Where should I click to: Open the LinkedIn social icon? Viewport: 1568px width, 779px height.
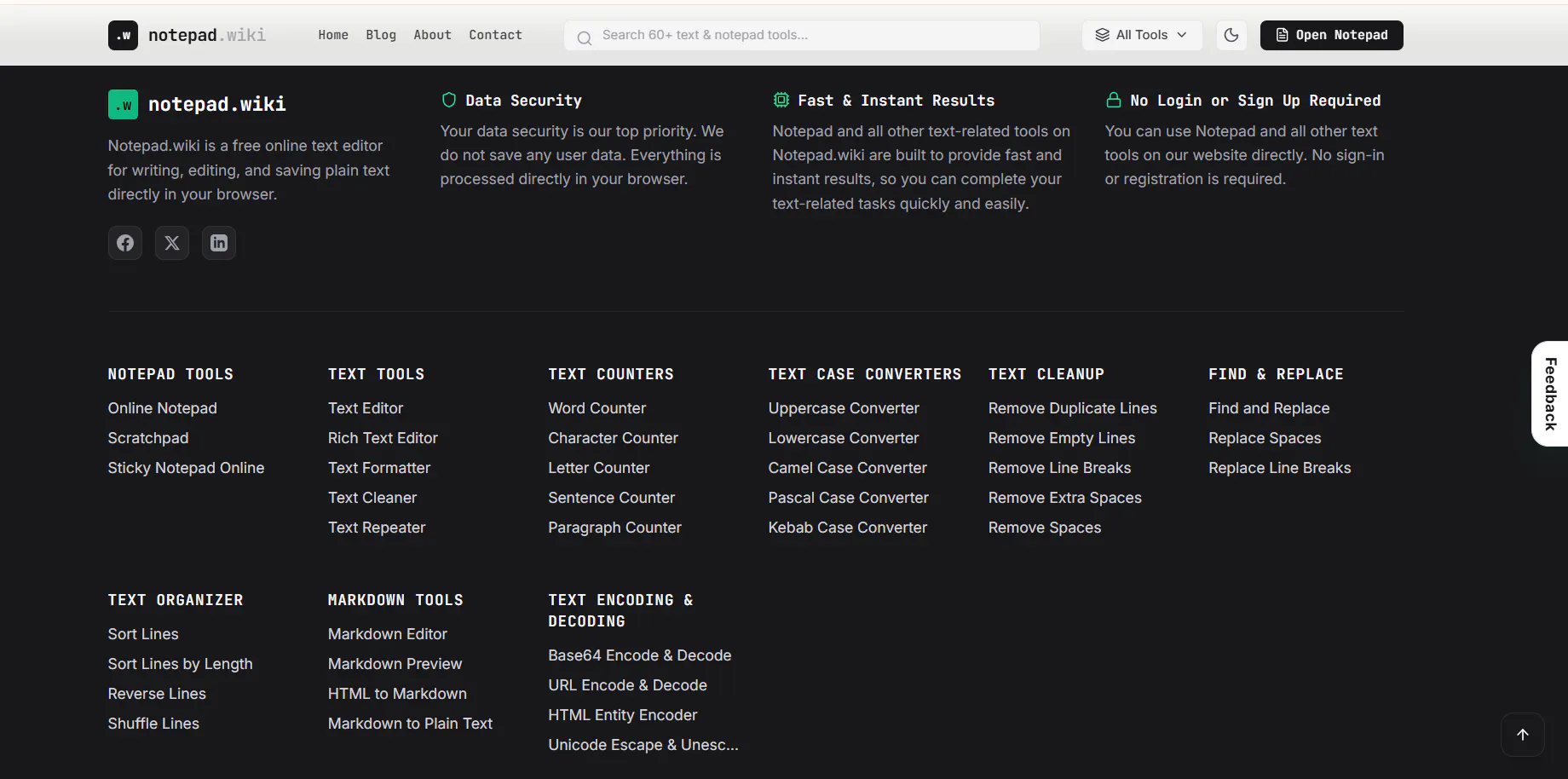pyautogui.click(x=219, y=243)
